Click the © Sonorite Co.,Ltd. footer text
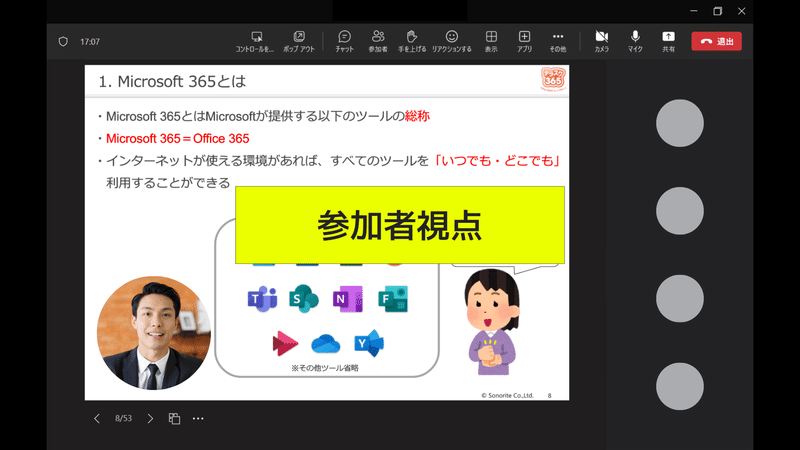Image resolution: width=800 pixels, height=450 pixels. click(507, 395)
